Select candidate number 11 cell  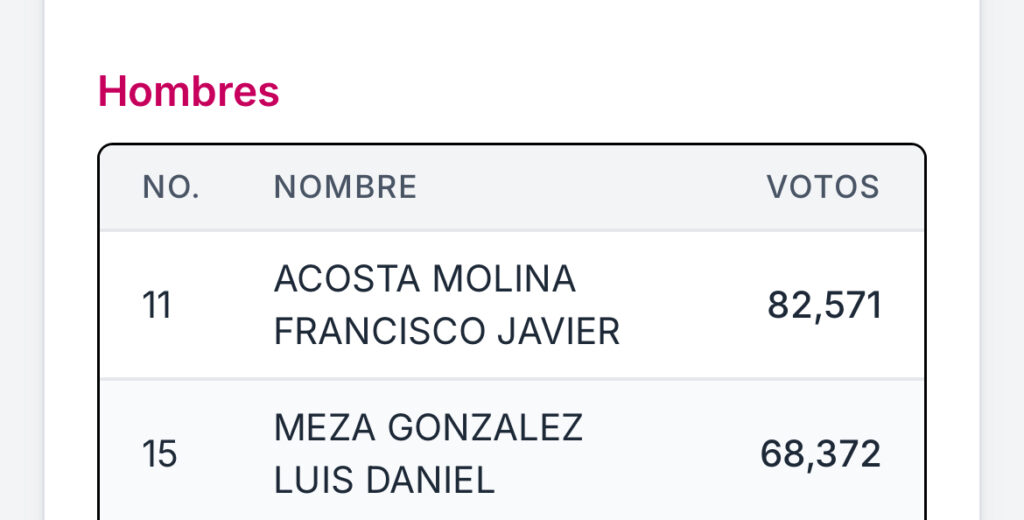tap(157, 305)
